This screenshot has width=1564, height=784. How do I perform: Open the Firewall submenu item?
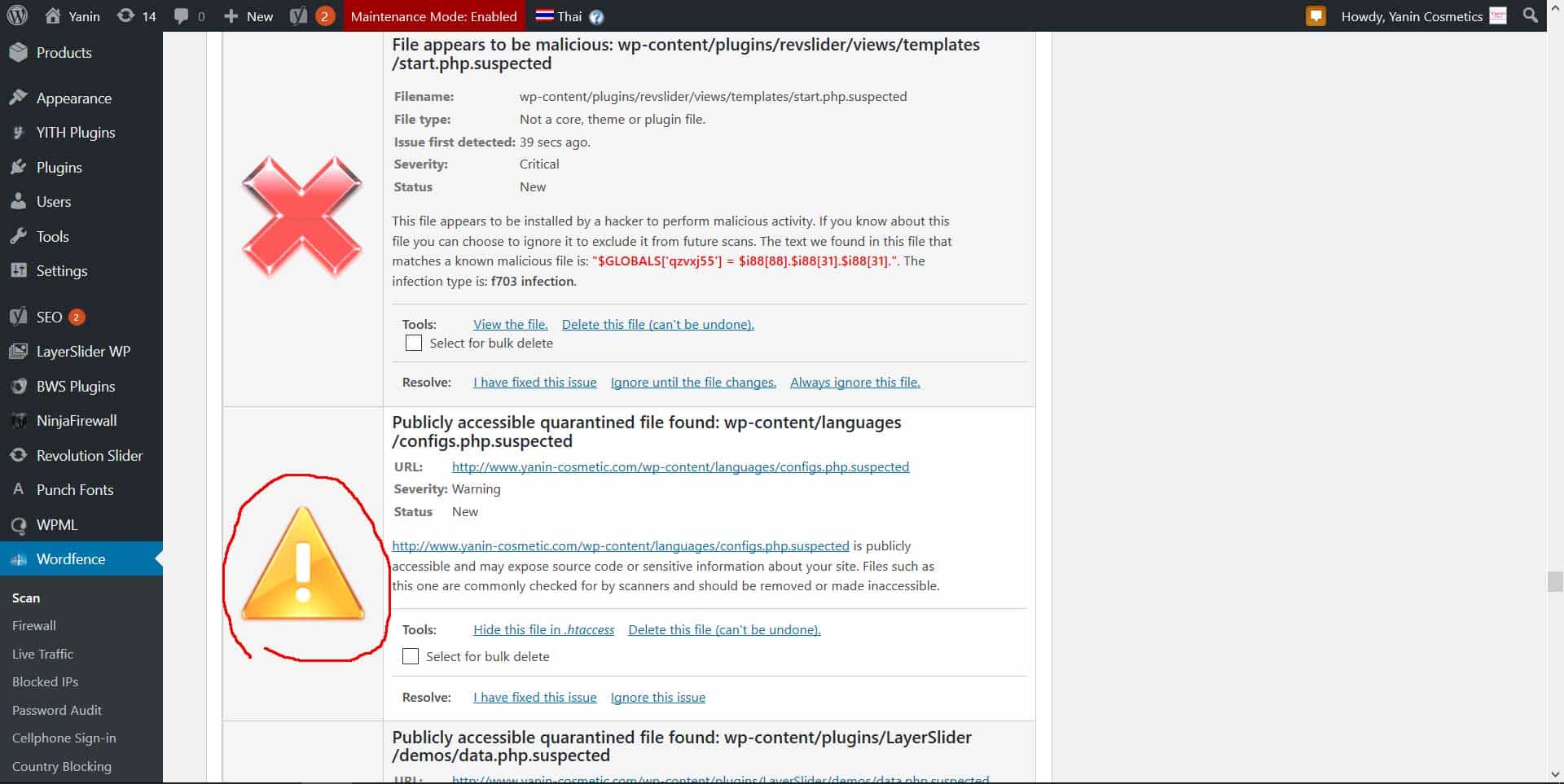click(34, 625)
